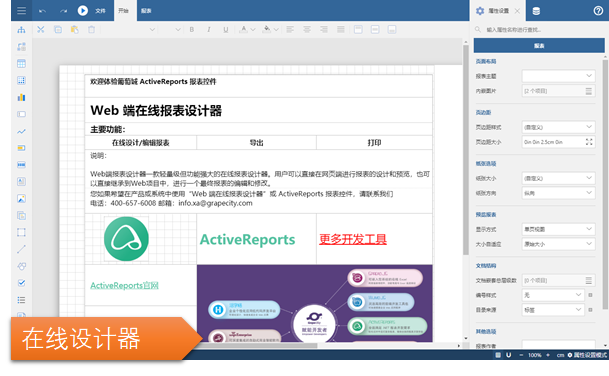Open the hamburger main menu
The image size is (609, 376).
[21, 10]
